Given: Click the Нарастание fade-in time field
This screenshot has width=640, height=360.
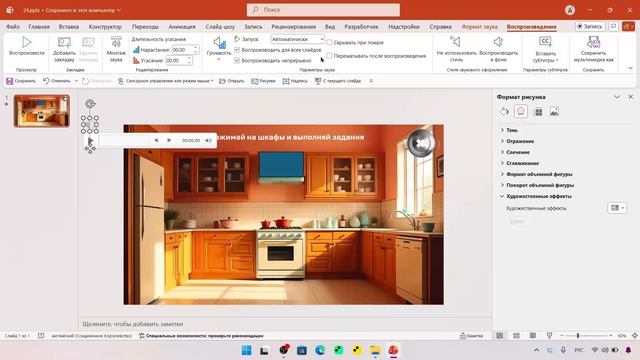Looking at the screenshot, I should click(x=182, y=50).
